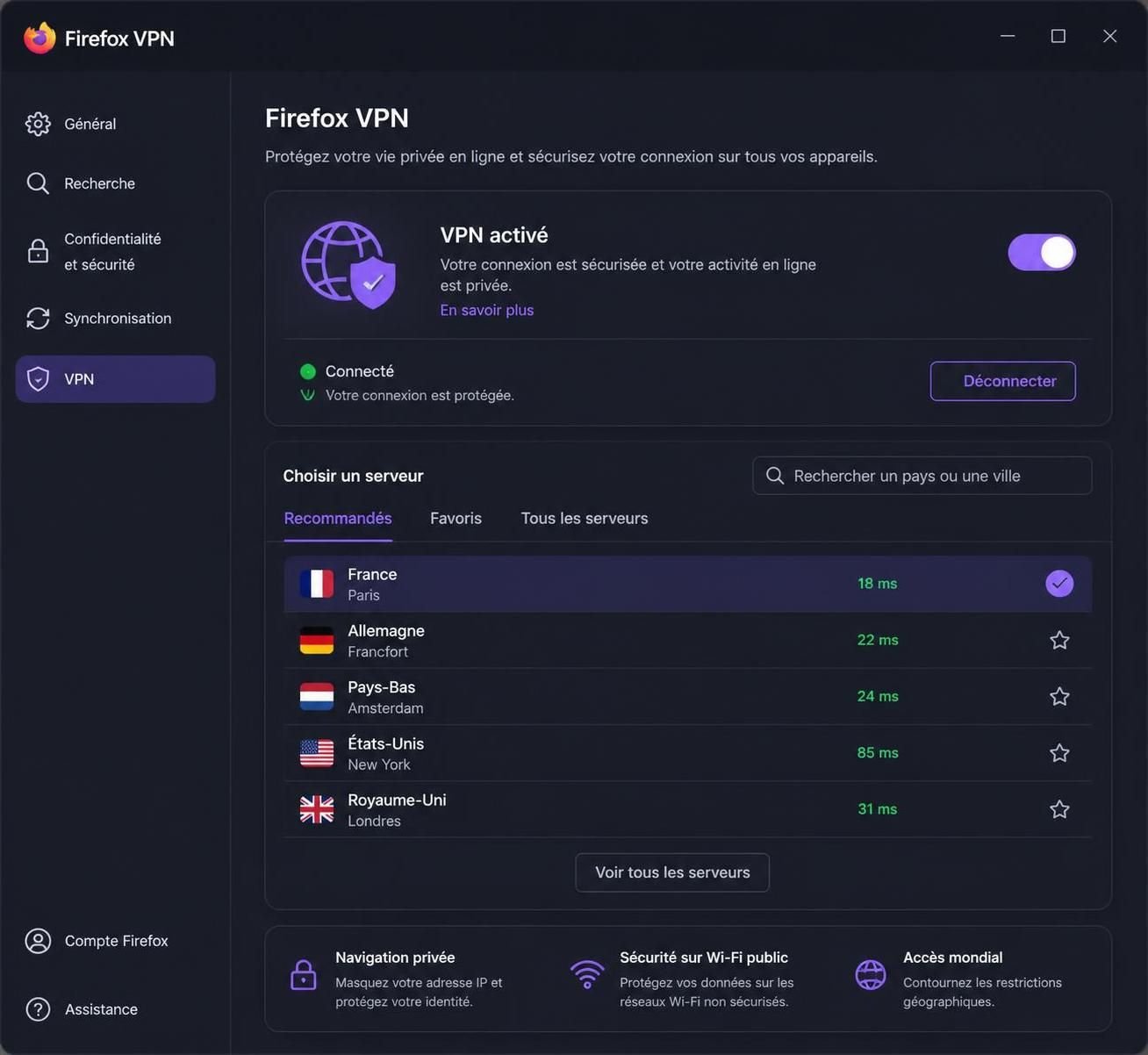Switch to the Recommandés tab

338,519
